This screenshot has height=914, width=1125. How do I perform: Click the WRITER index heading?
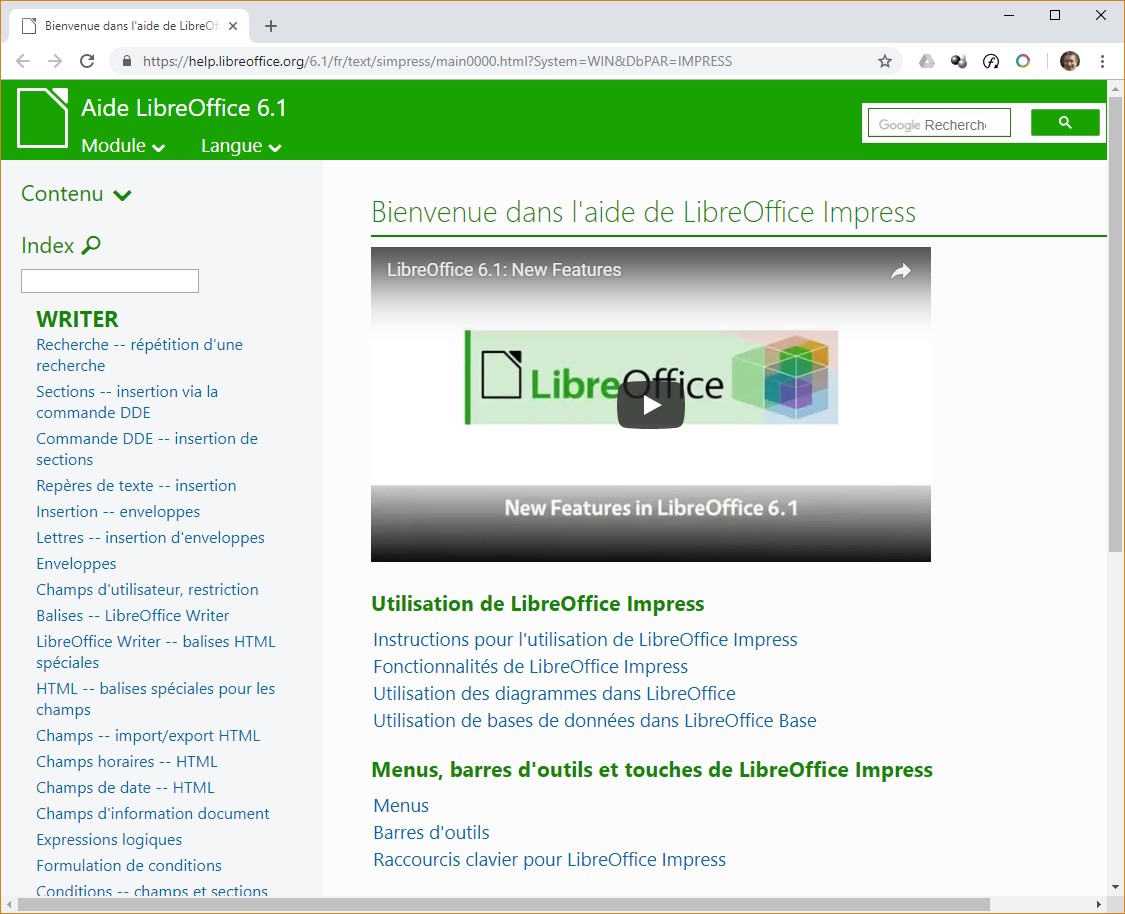pyautogui.click(x=77, y=319)
